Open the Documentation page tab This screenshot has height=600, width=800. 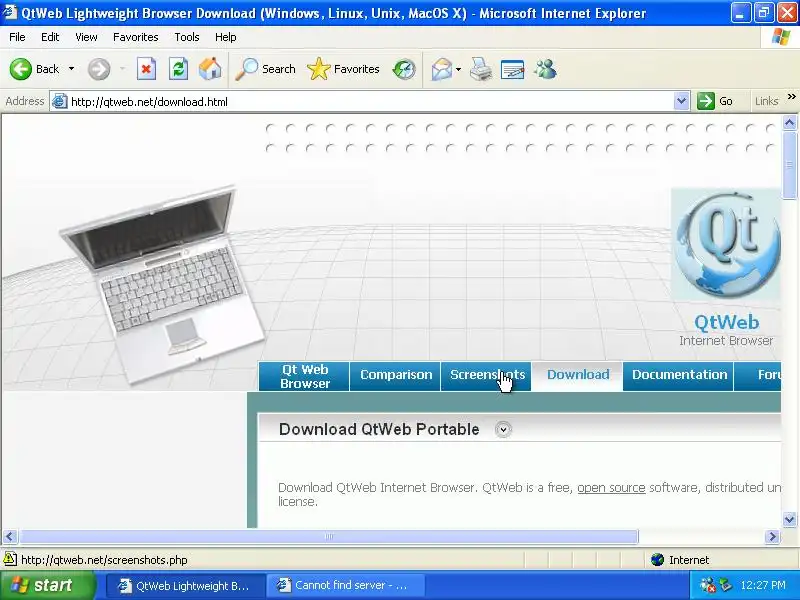pos(679,377)
